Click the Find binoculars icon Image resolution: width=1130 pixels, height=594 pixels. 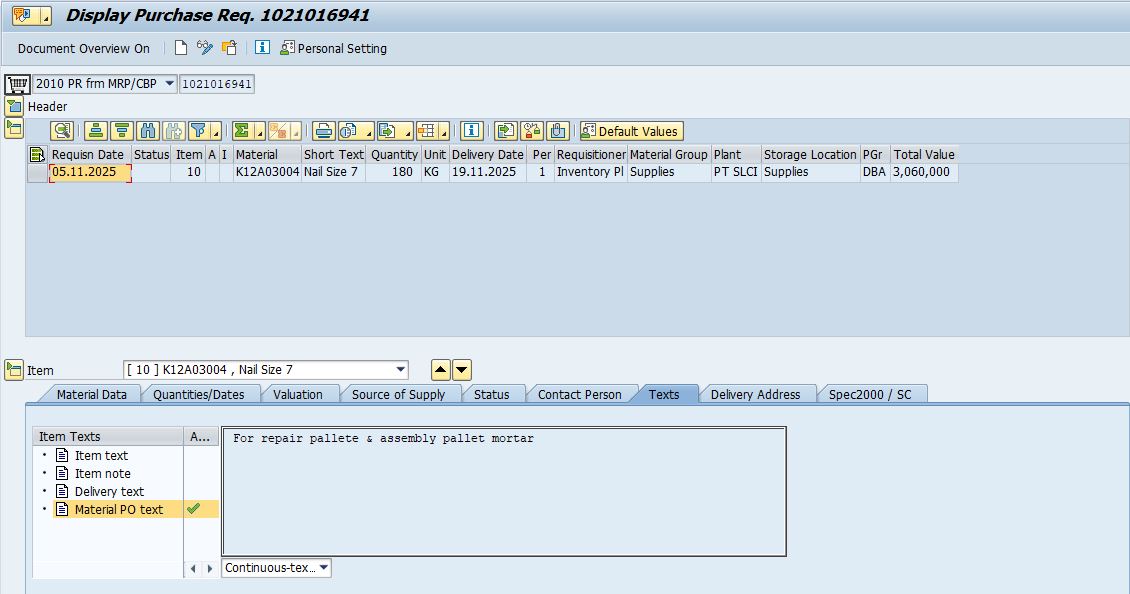click(x=148, y=131)
